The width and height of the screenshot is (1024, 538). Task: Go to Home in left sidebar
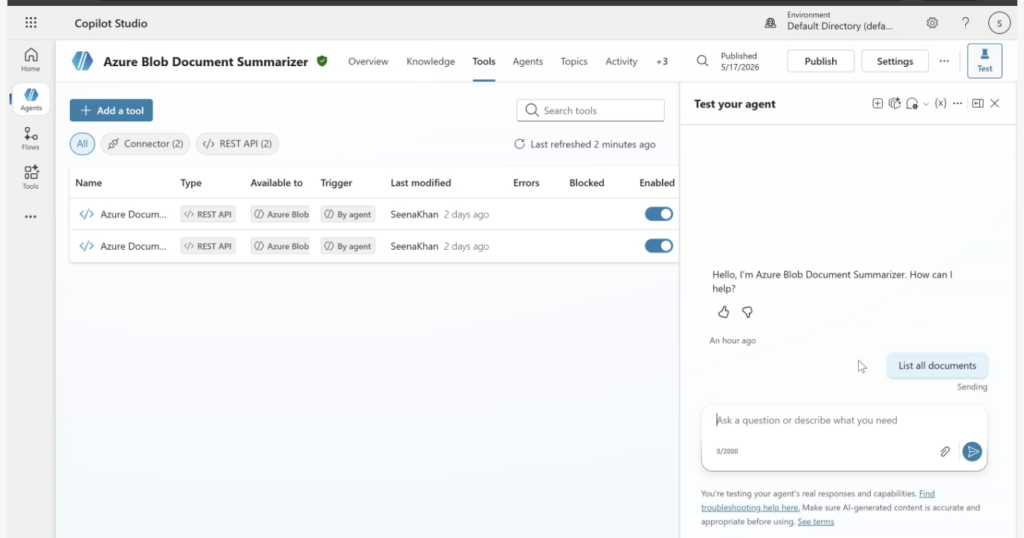point(31,59)
